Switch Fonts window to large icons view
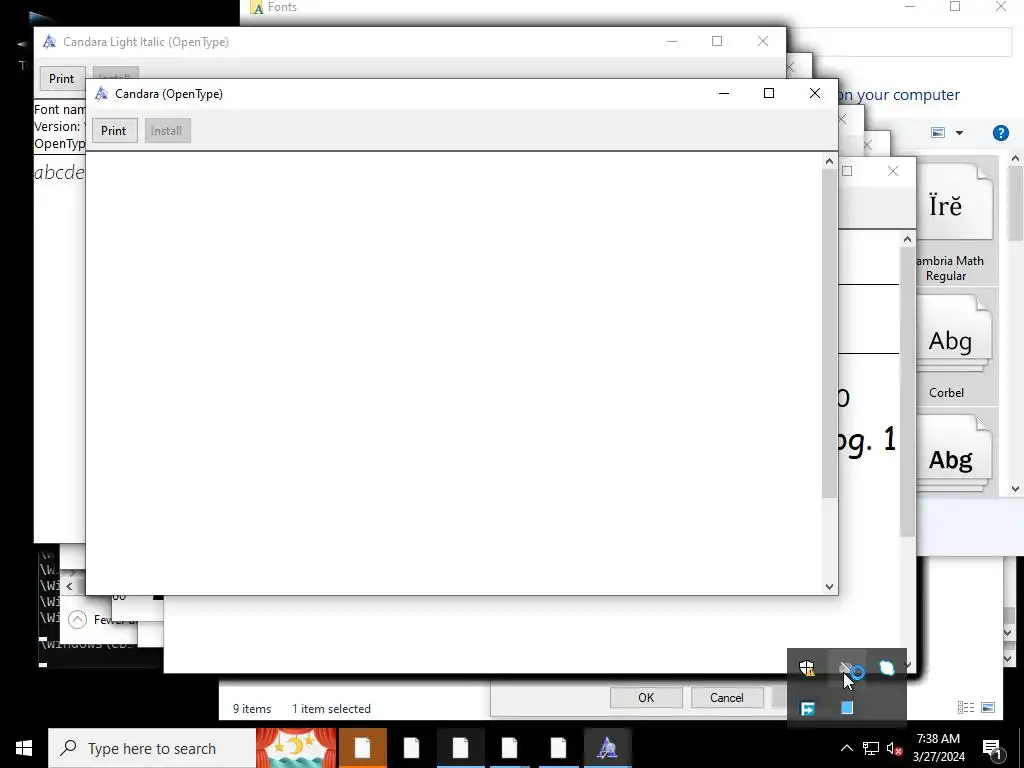1024x768 pixels. [x=988, y=707]
